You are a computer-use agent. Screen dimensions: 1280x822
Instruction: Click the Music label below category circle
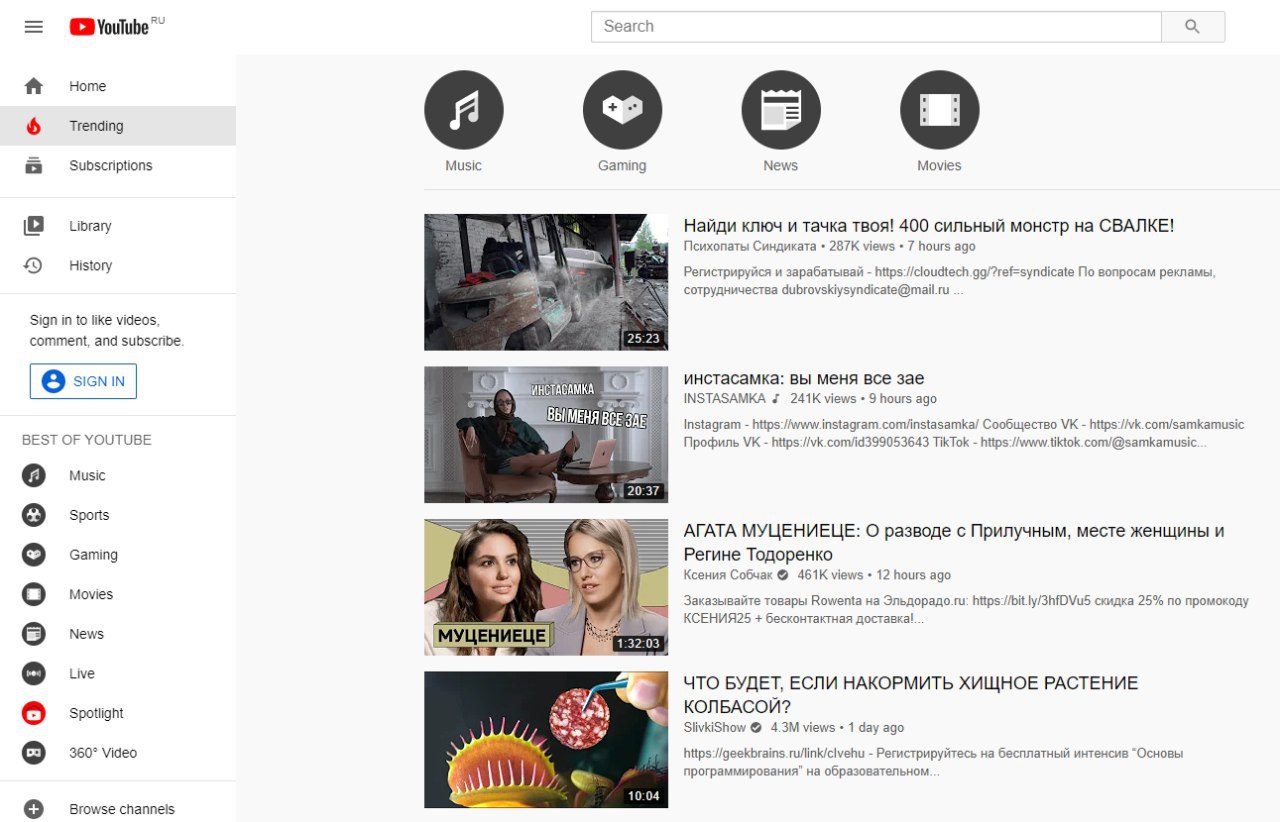pos(464,166)
